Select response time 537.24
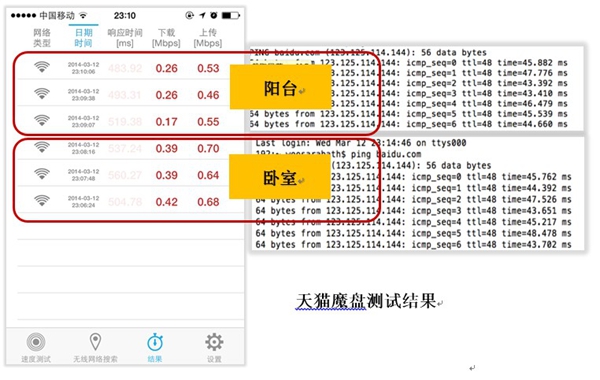Image resolution: width=600 pixels, height=380 pixels. (x=125, y=148)
